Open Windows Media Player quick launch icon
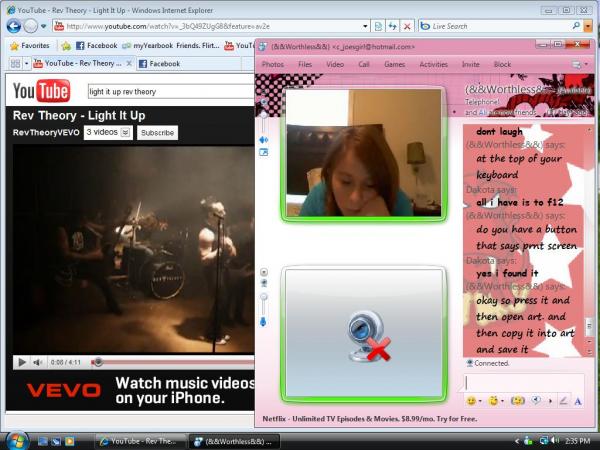Image resolution: width=600 pixels, height=450 pixels. coord(69,441)
